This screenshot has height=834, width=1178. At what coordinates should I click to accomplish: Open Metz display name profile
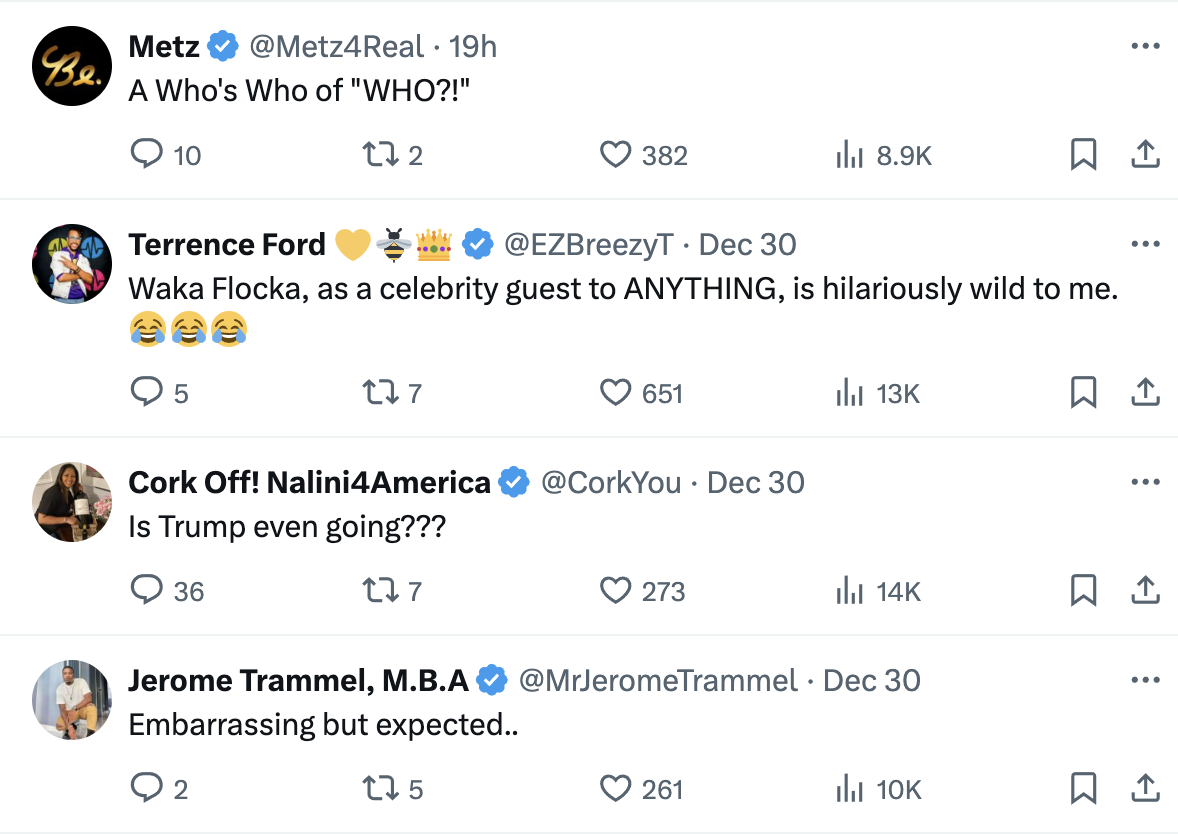tap(164, 47)
